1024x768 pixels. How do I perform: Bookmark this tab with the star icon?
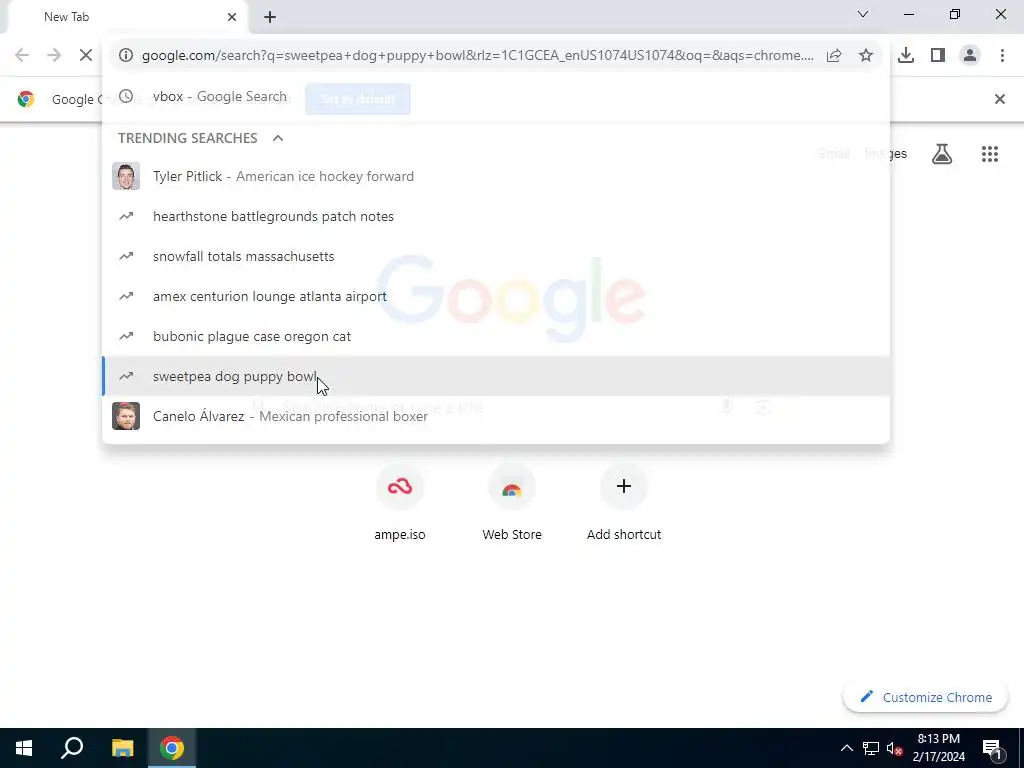(x=866, y=56)
